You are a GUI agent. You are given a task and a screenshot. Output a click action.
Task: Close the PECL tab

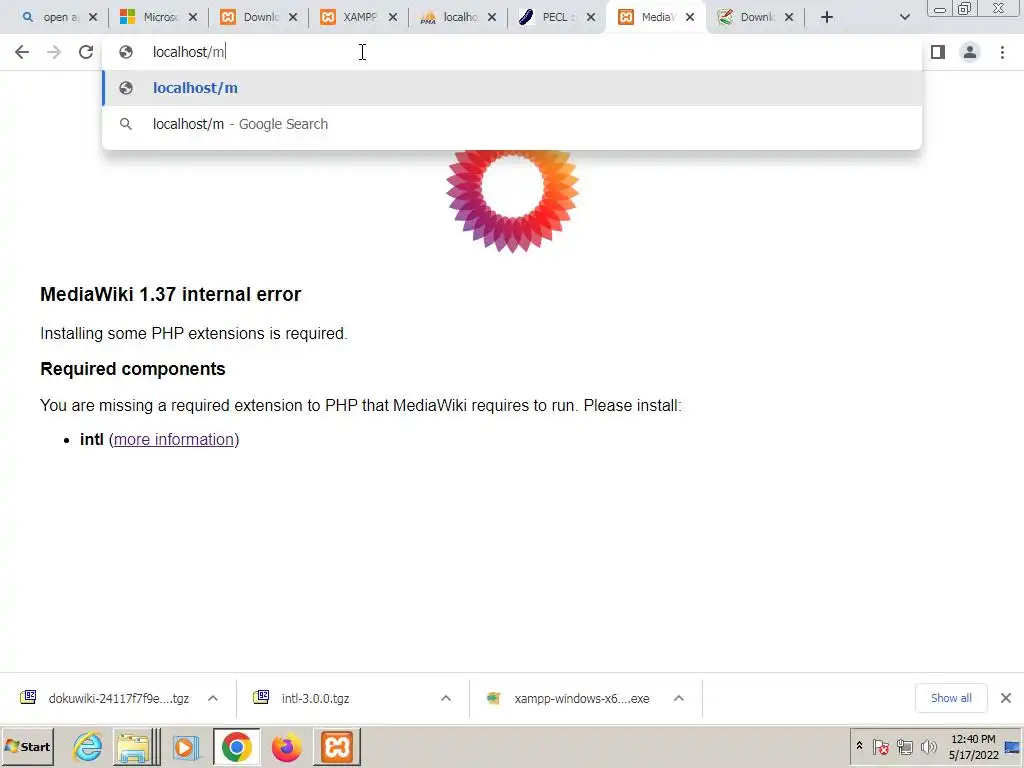[590, 18]
